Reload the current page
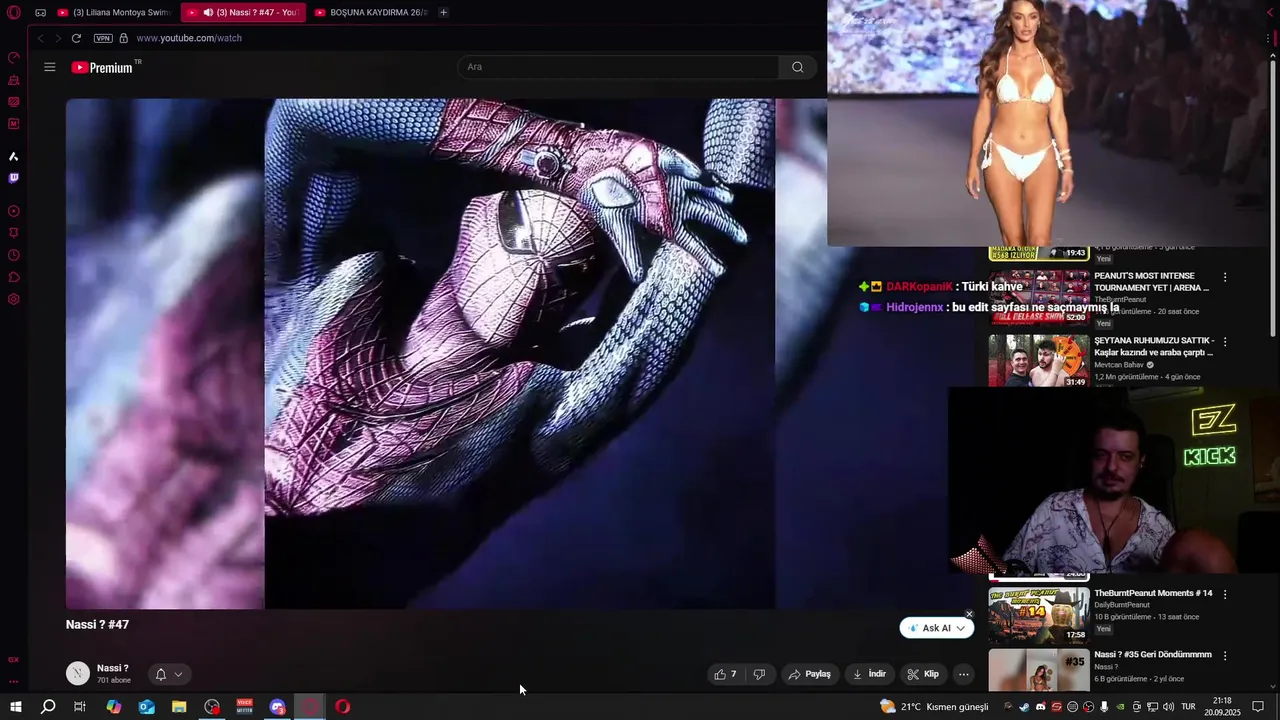Image resolution: width=1280 pixels, height=720 pixels. coord(76,38)
